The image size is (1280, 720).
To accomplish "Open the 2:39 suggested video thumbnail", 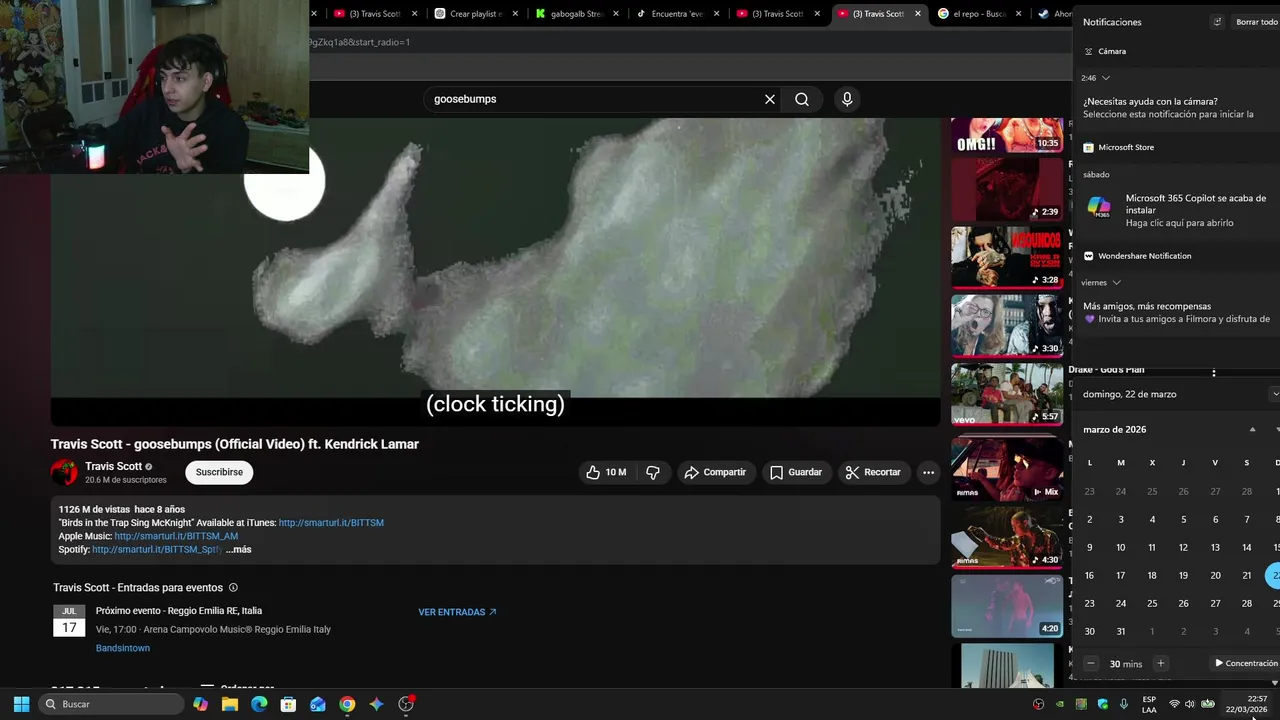I will tap(1007, 189).
